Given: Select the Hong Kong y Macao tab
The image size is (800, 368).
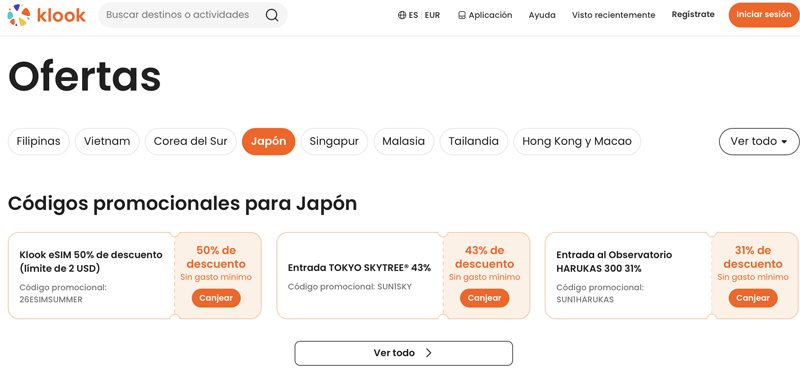Looking at the screenshot, I should tap(577, 141).
